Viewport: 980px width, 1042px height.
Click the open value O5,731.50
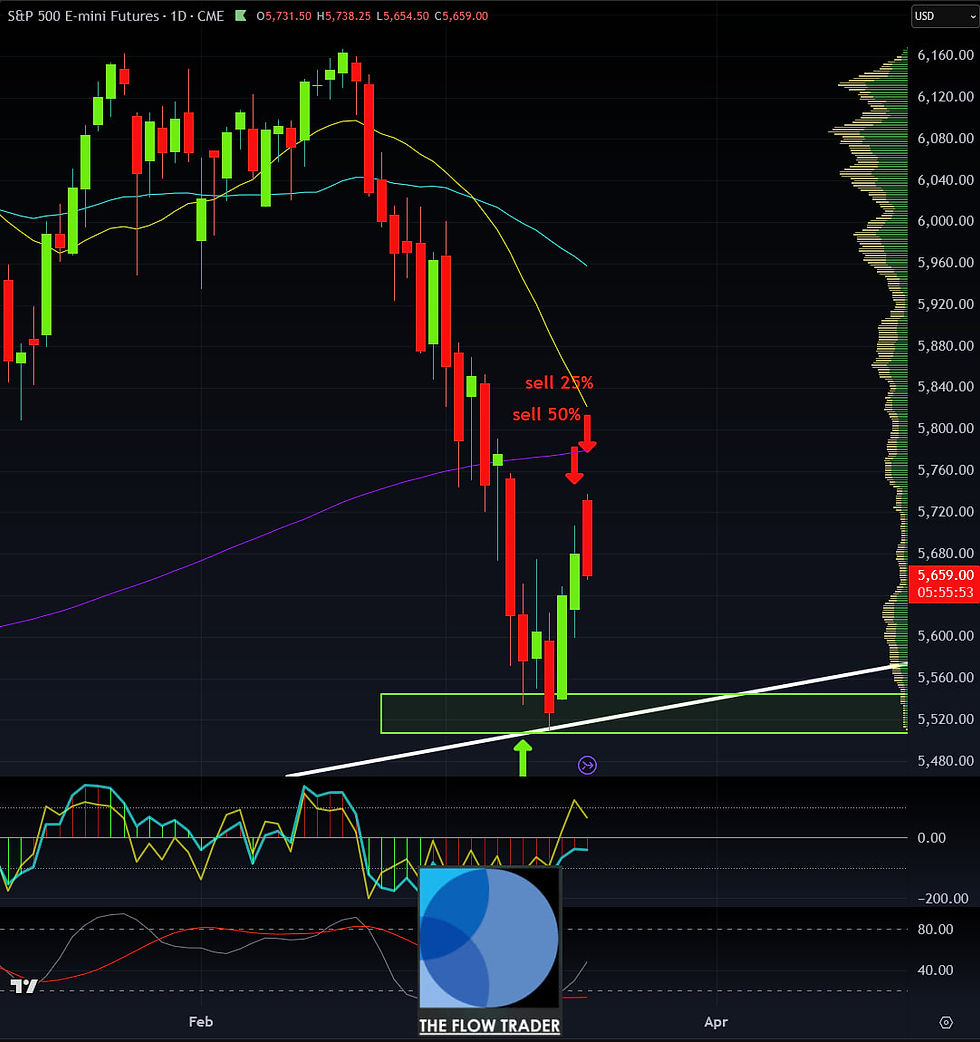click(284, 16)
